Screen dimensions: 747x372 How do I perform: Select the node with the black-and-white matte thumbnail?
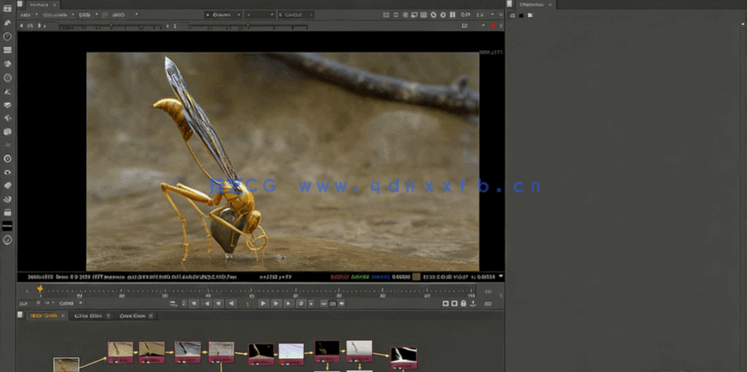coord(404,358)
